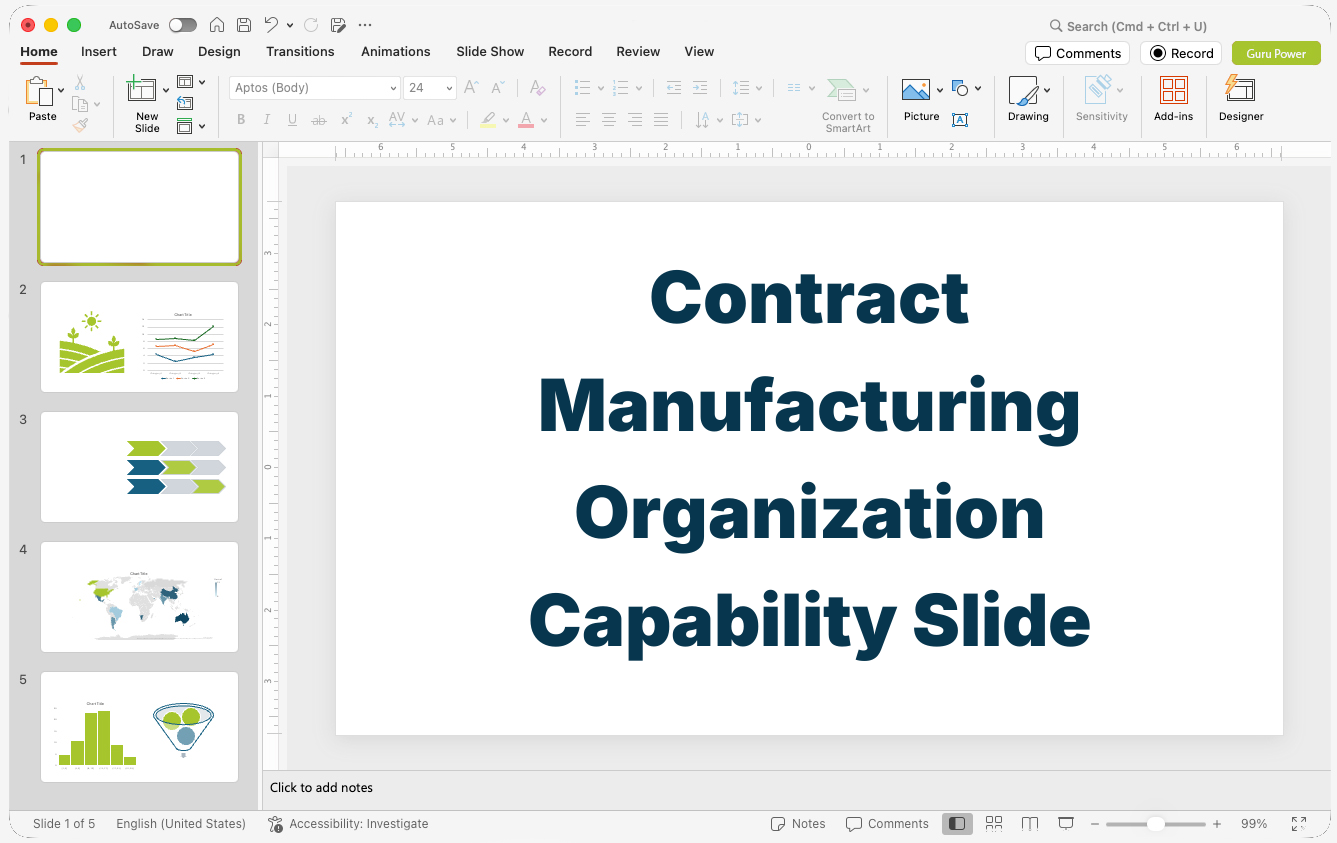The image size is (1337, 843).
Task: Switch to the View tab
Action: (x=699, y=51)
